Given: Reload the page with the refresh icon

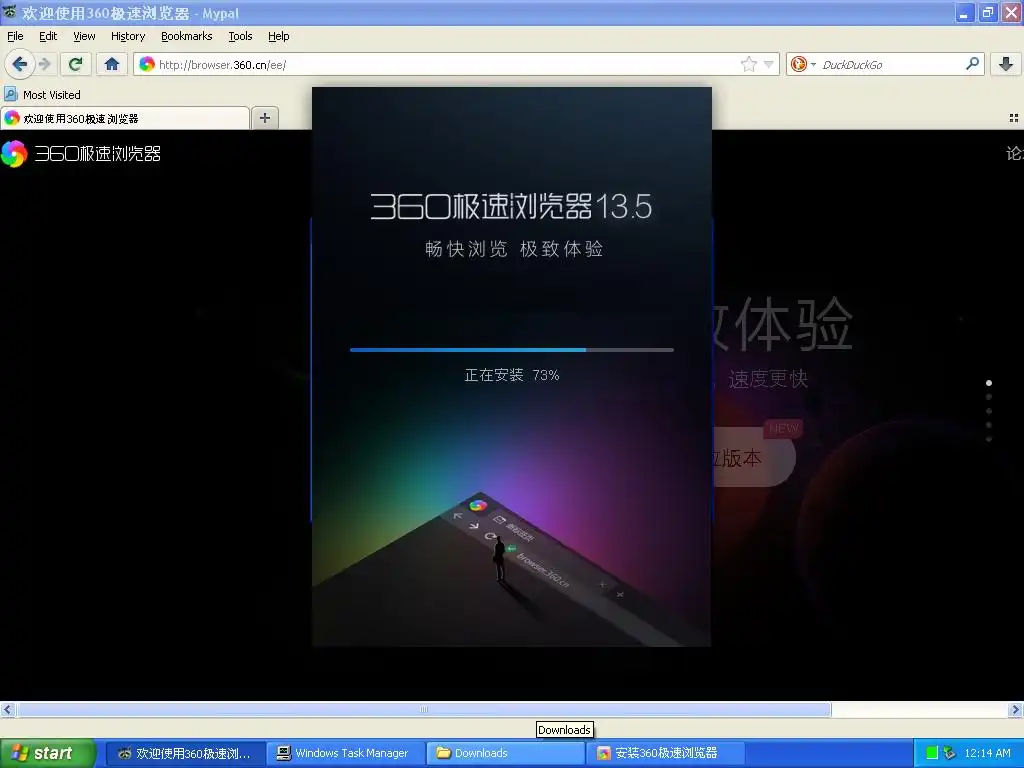Looking at the screenshot, I should pos(75,64).
